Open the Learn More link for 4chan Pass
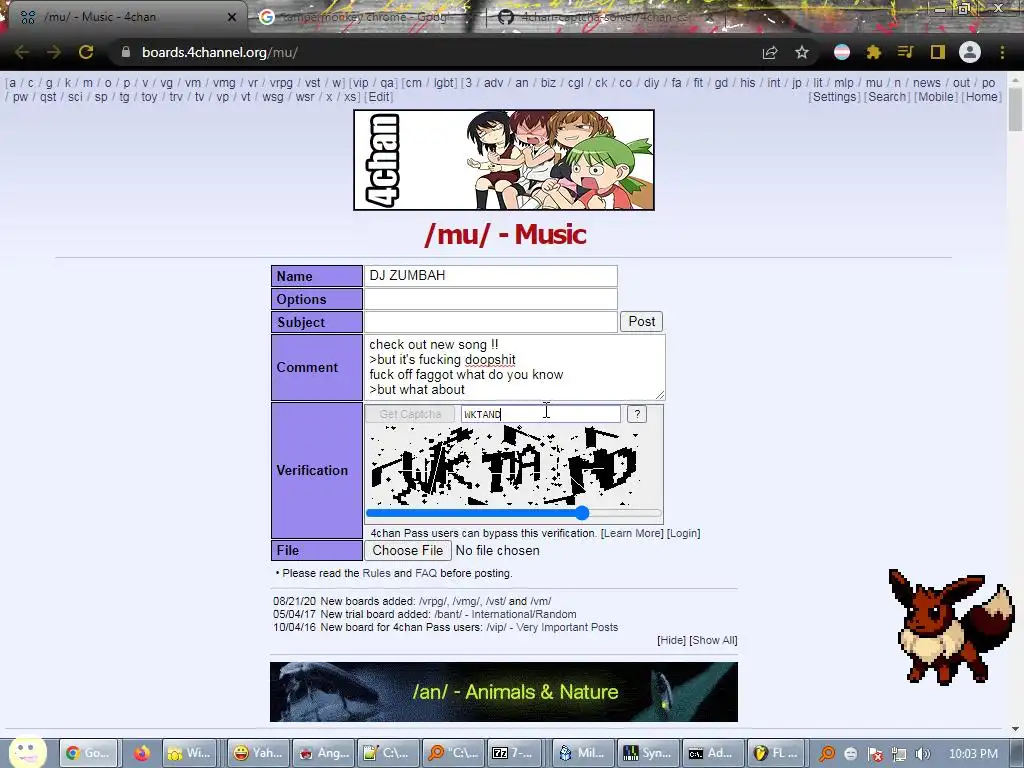 click(632, 533)
